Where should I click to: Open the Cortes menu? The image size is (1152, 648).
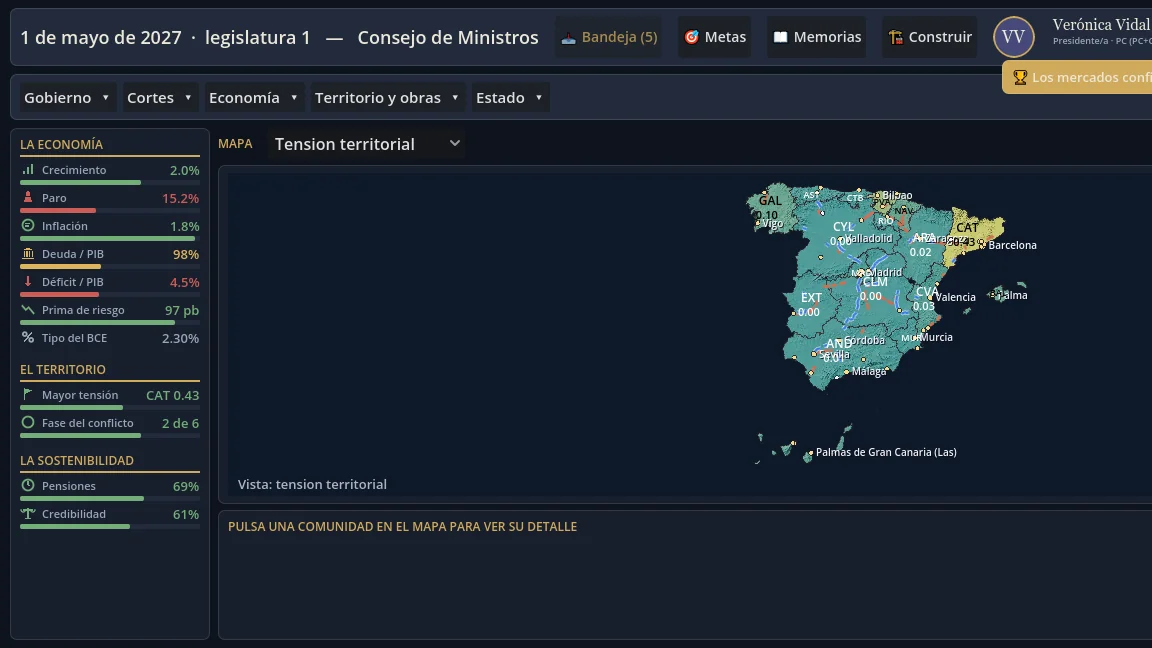(159, 98)
